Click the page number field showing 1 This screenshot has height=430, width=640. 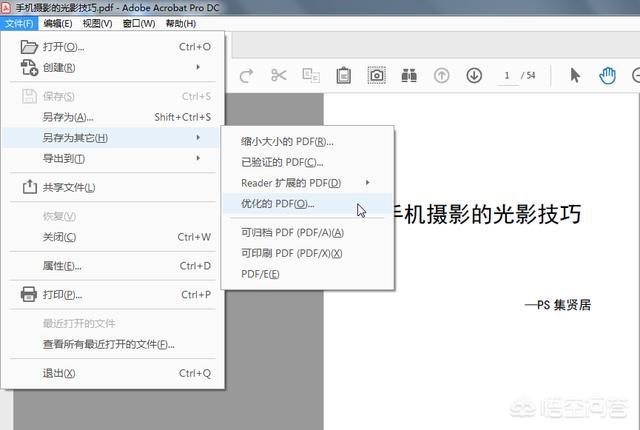tap(507, 75)
